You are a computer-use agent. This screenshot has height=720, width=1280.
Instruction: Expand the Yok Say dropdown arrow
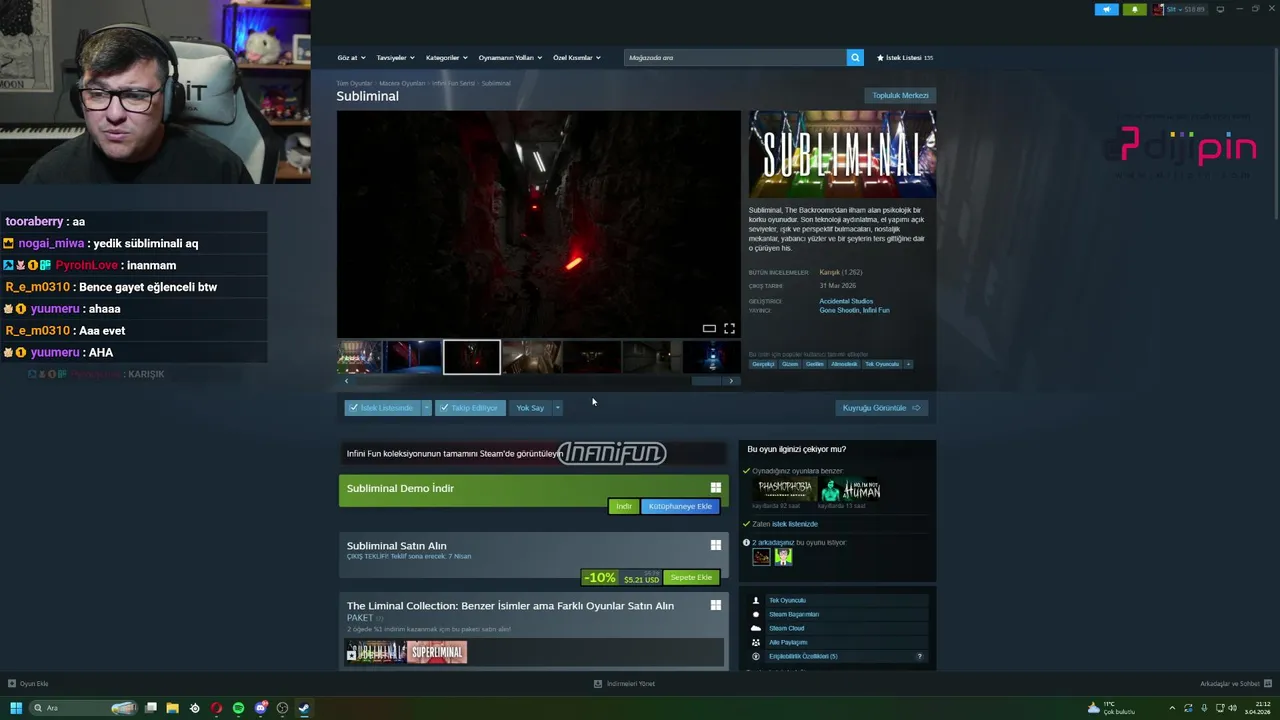point(557,408)
